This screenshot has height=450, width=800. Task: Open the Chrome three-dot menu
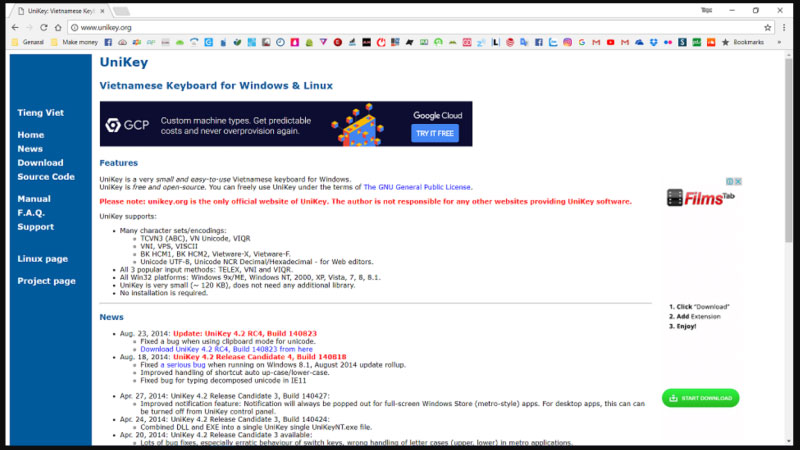coord(784,27)
